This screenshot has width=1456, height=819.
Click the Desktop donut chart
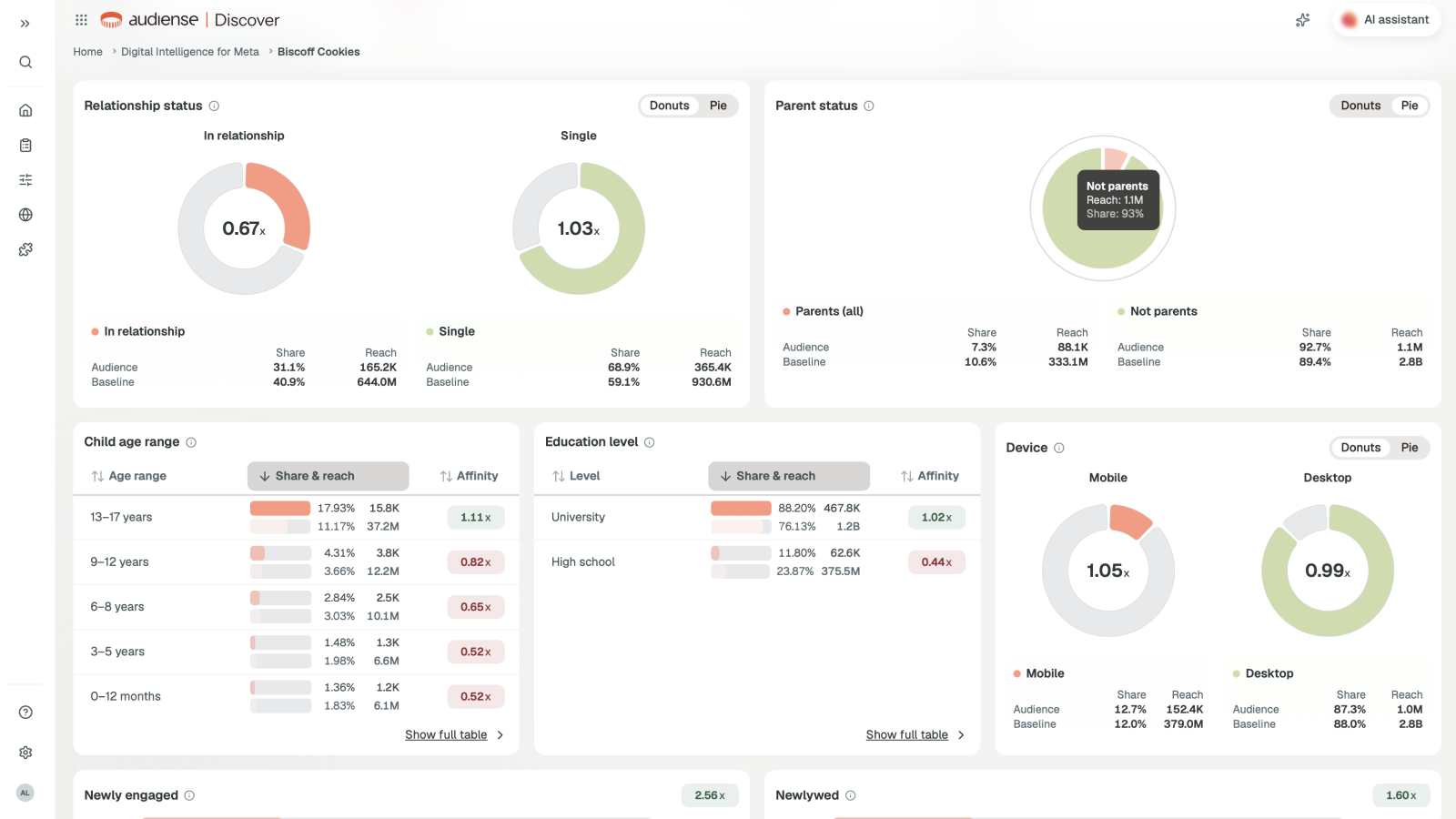tap(1328, 571)
